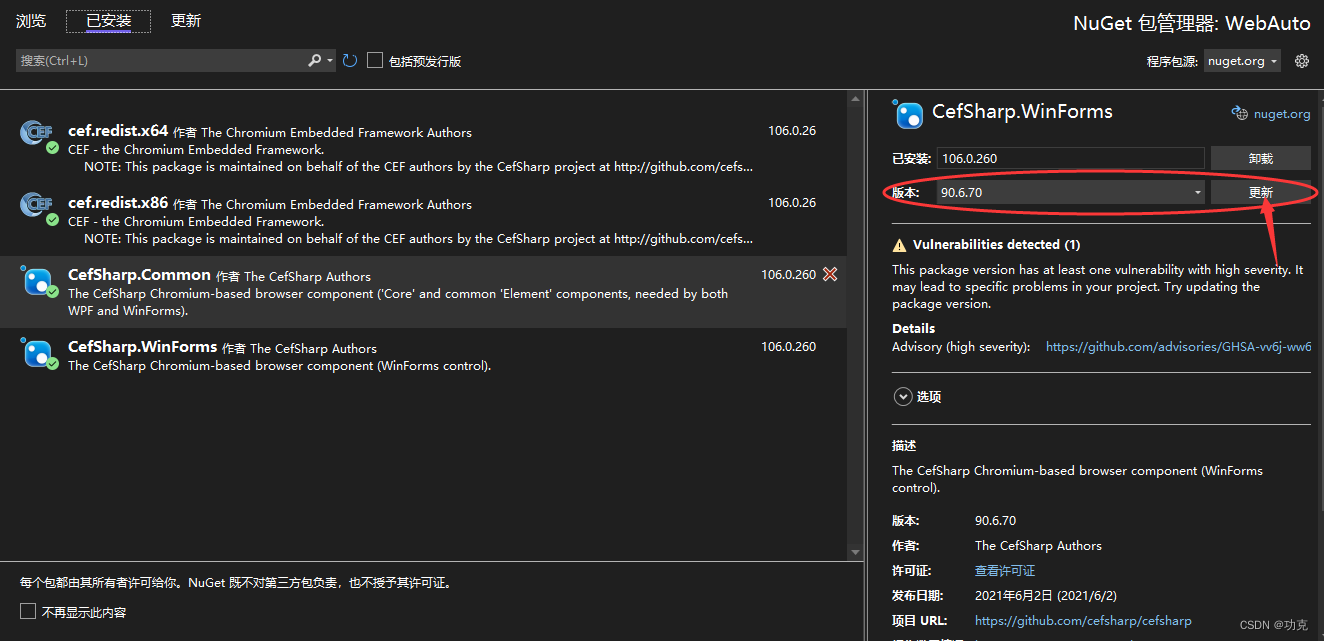Click 'Vulnerabilities detected (1)' heading
Screen dimensions: 1324x641
(x=996, y=245)
